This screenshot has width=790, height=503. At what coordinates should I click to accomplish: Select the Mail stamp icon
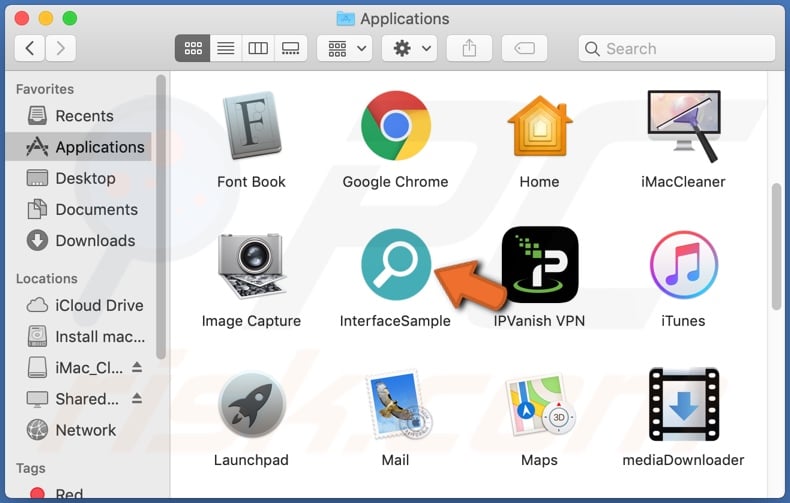tap(398, 404)
